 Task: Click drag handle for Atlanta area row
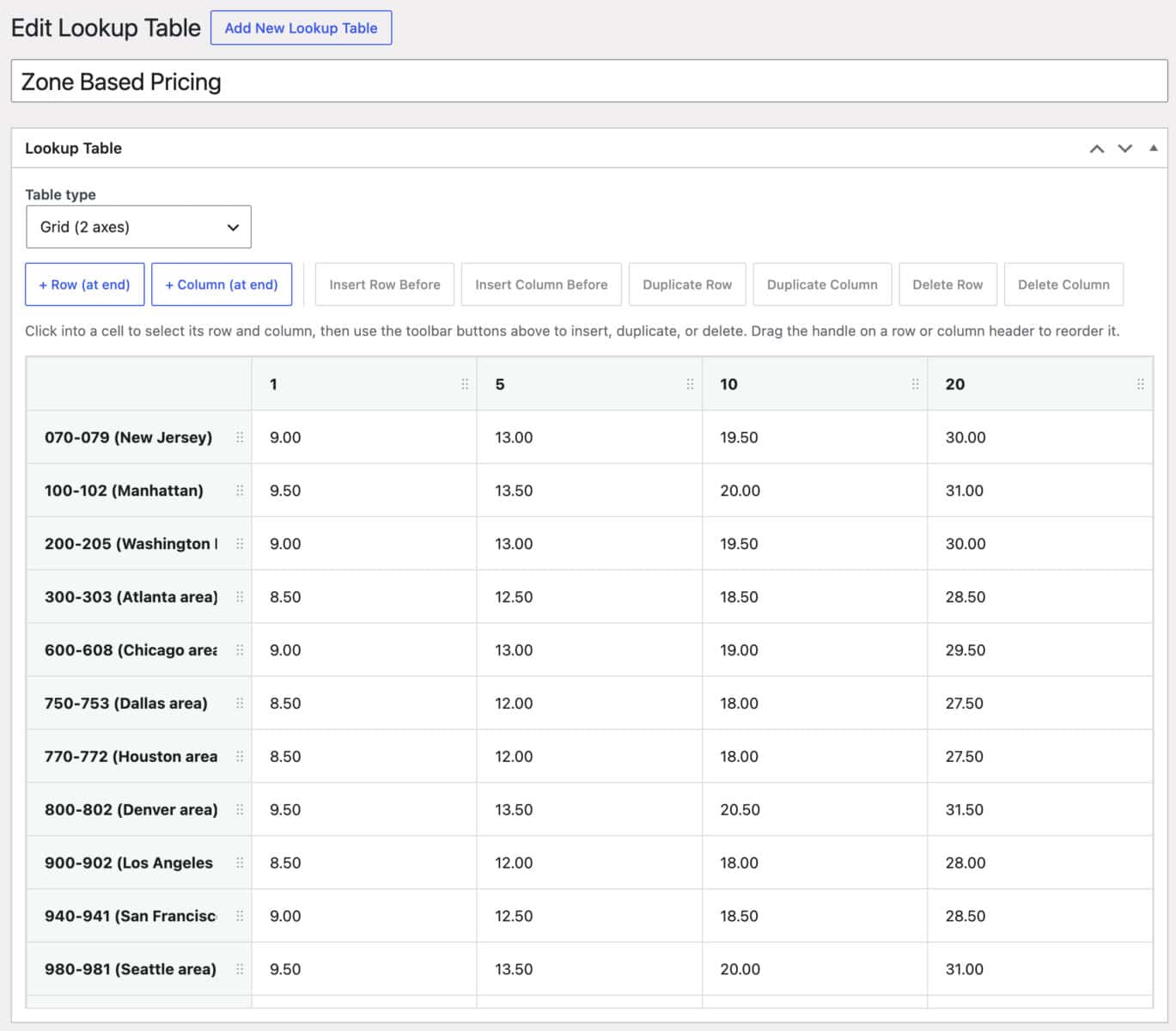[240, 597]
